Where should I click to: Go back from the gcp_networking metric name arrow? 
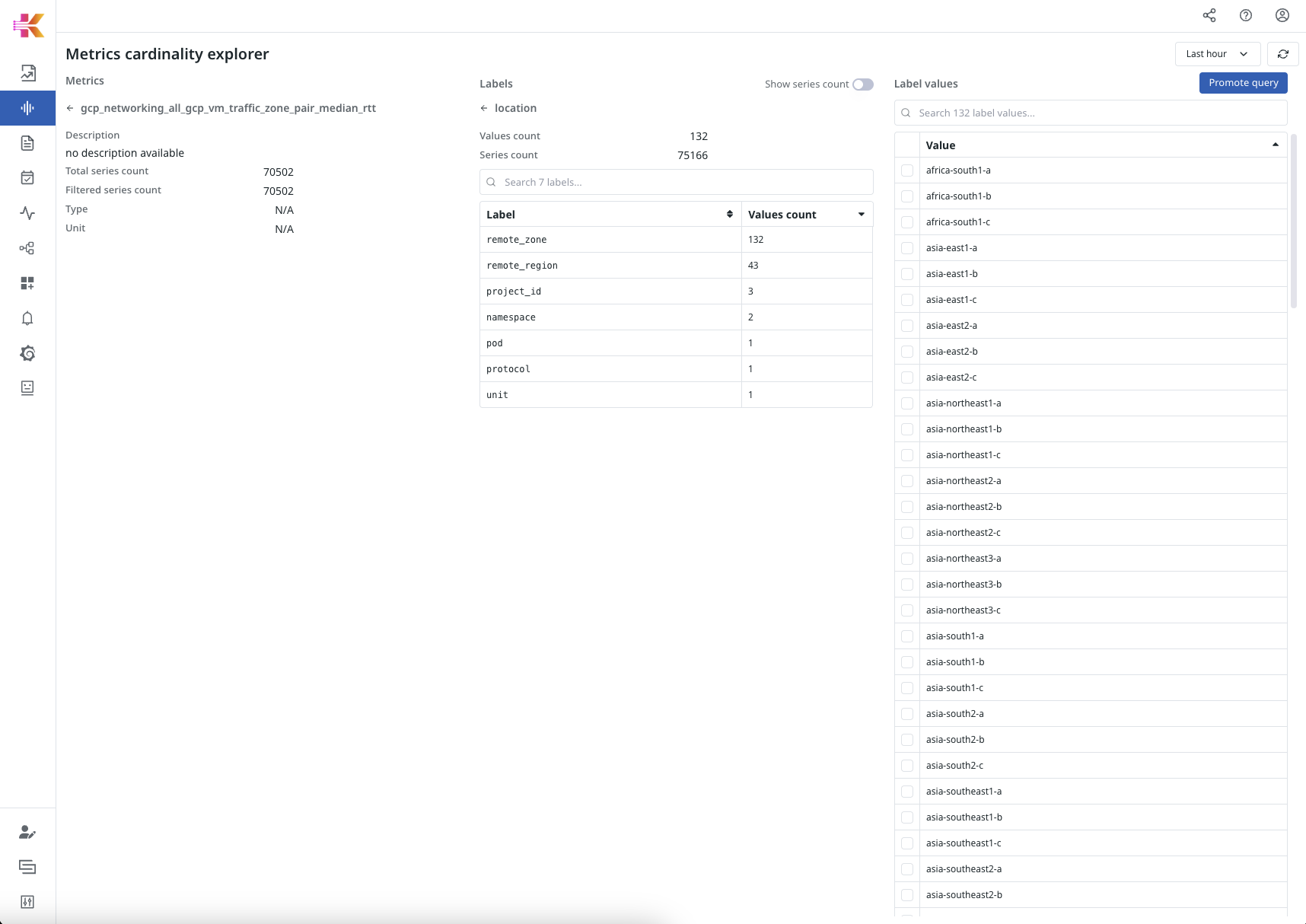pos(70,108)
